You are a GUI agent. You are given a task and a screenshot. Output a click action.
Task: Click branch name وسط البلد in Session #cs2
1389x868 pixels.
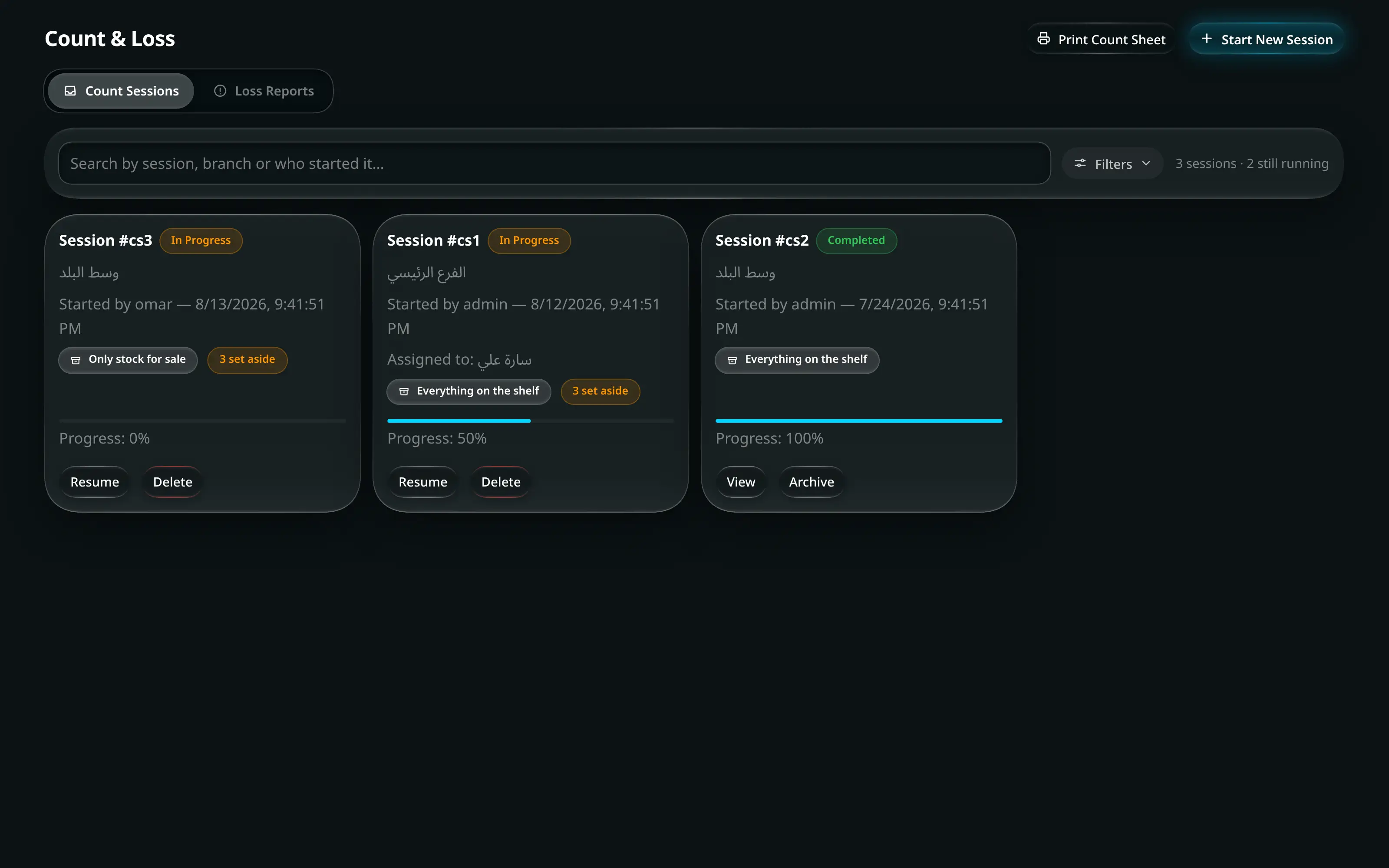[746, 273]
